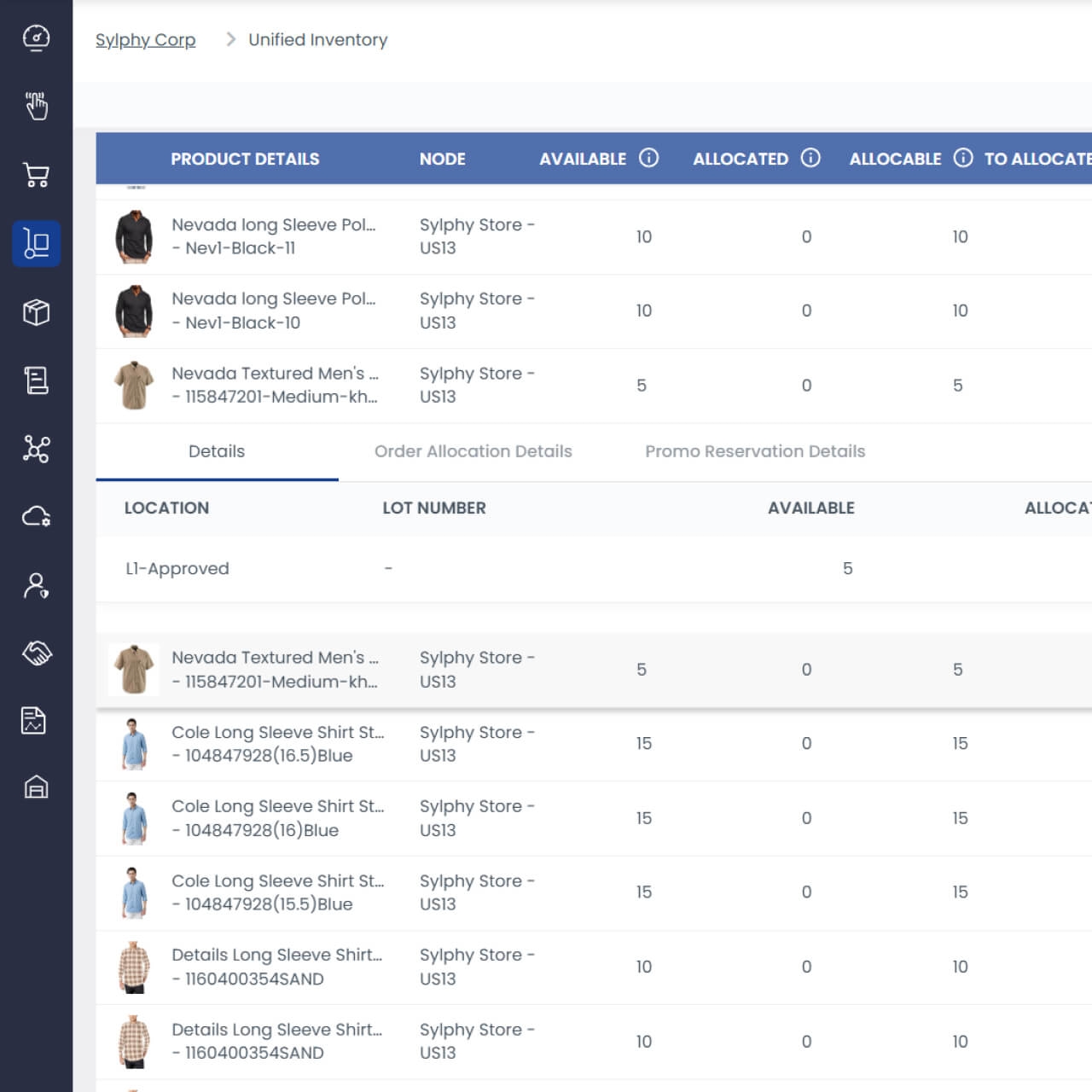Select the highlighted inventory trolley sidebar icon
Screen dimensions: 1092x1092
tap(36, 244)
